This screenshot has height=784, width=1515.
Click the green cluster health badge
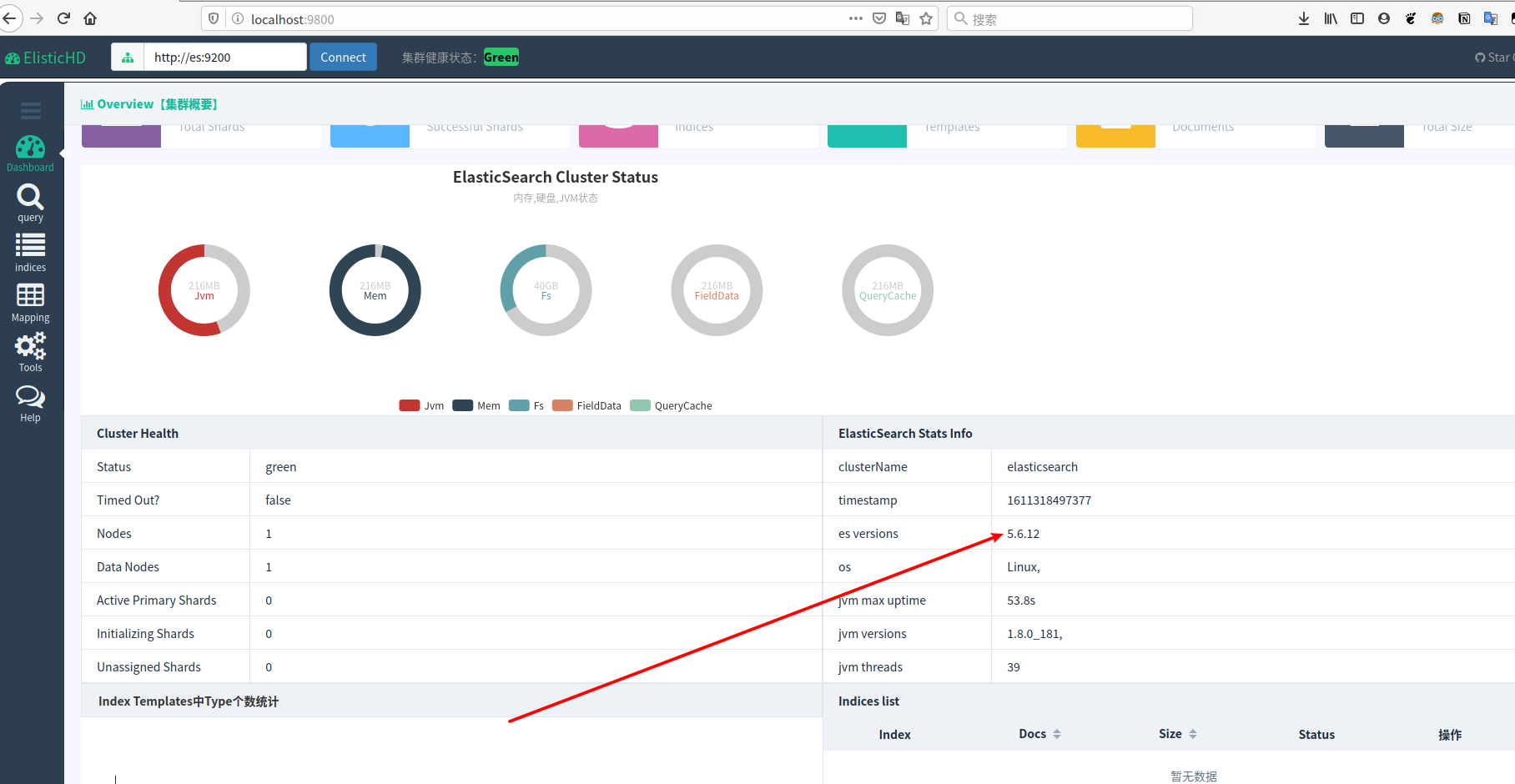tap(501, 58)
